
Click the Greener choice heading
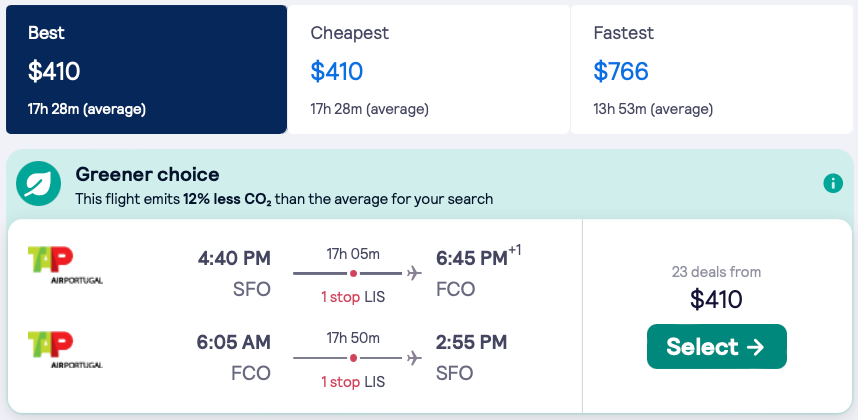point(147,175)
